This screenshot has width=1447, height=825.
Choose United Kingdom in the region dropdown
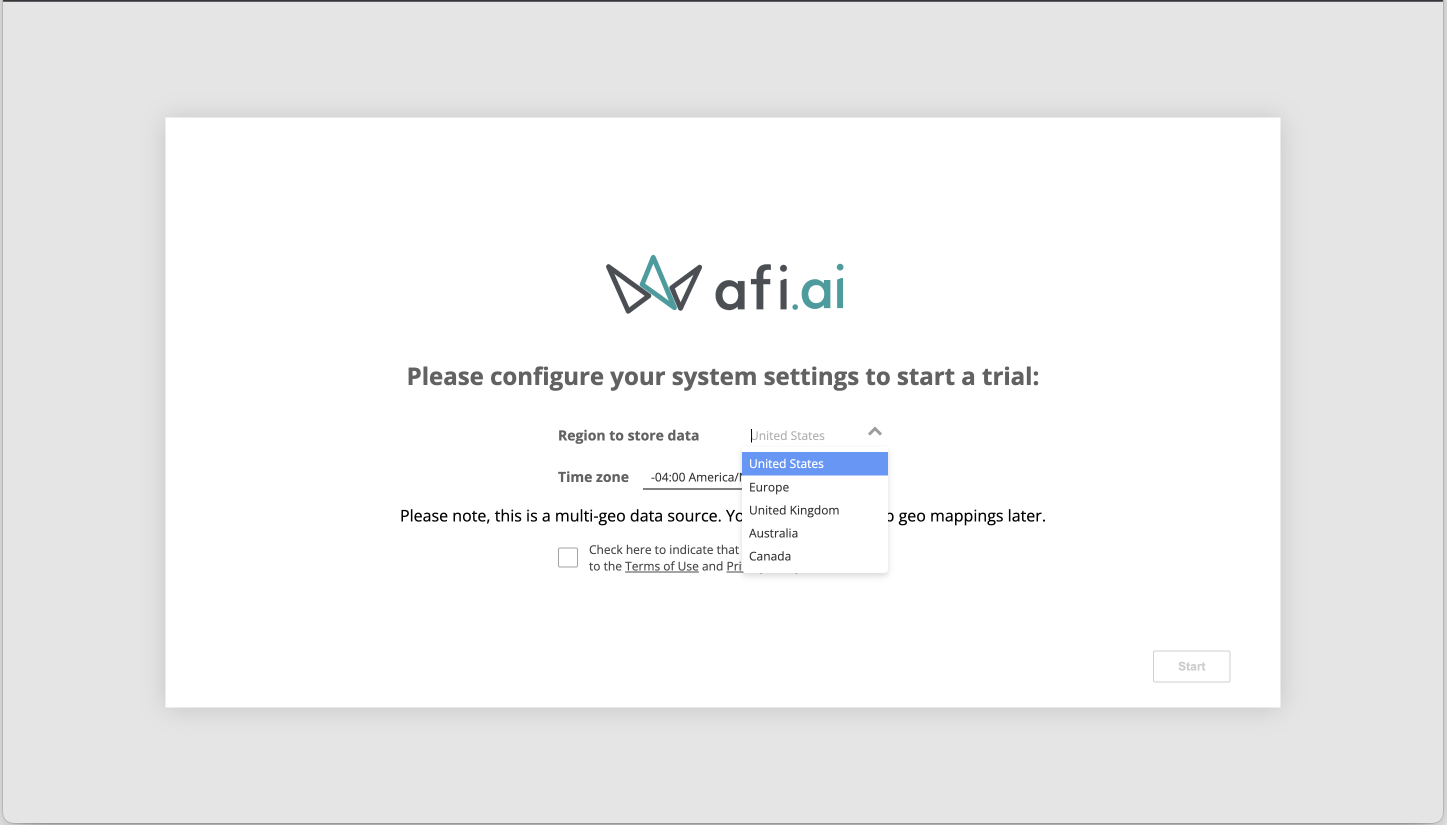[x=794, y=510]
